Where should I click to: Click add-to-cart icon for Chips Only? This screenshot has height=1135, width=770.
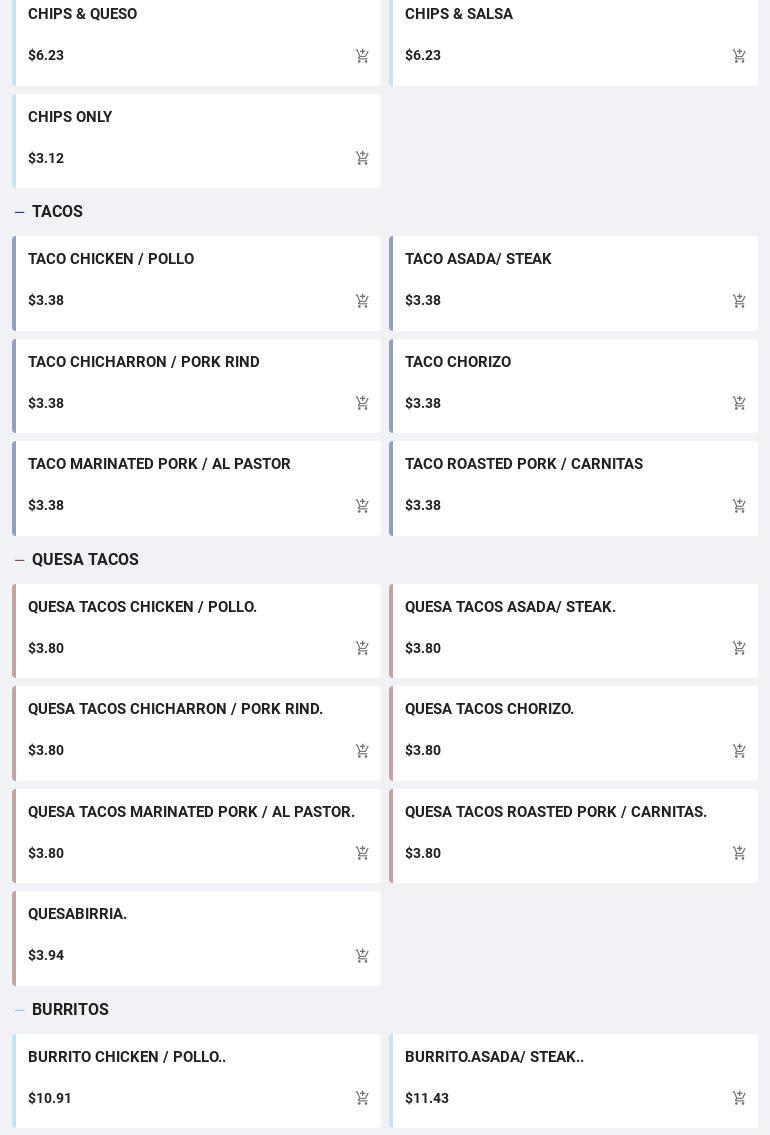362,158
